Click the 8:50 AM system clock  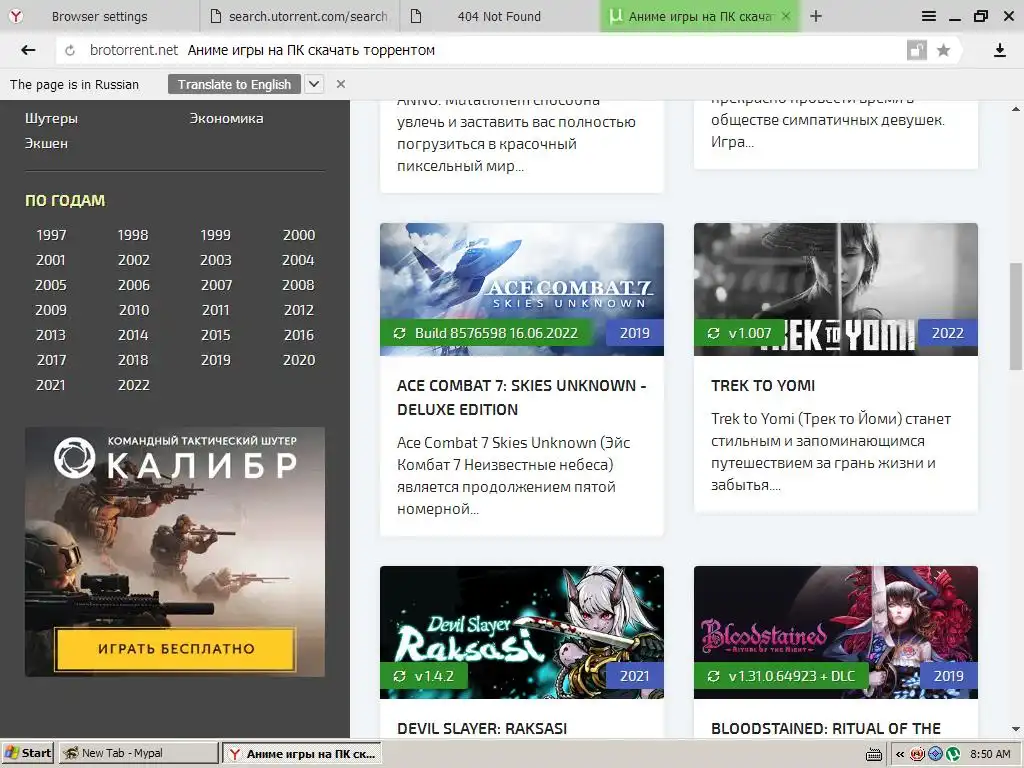[990, 754]
